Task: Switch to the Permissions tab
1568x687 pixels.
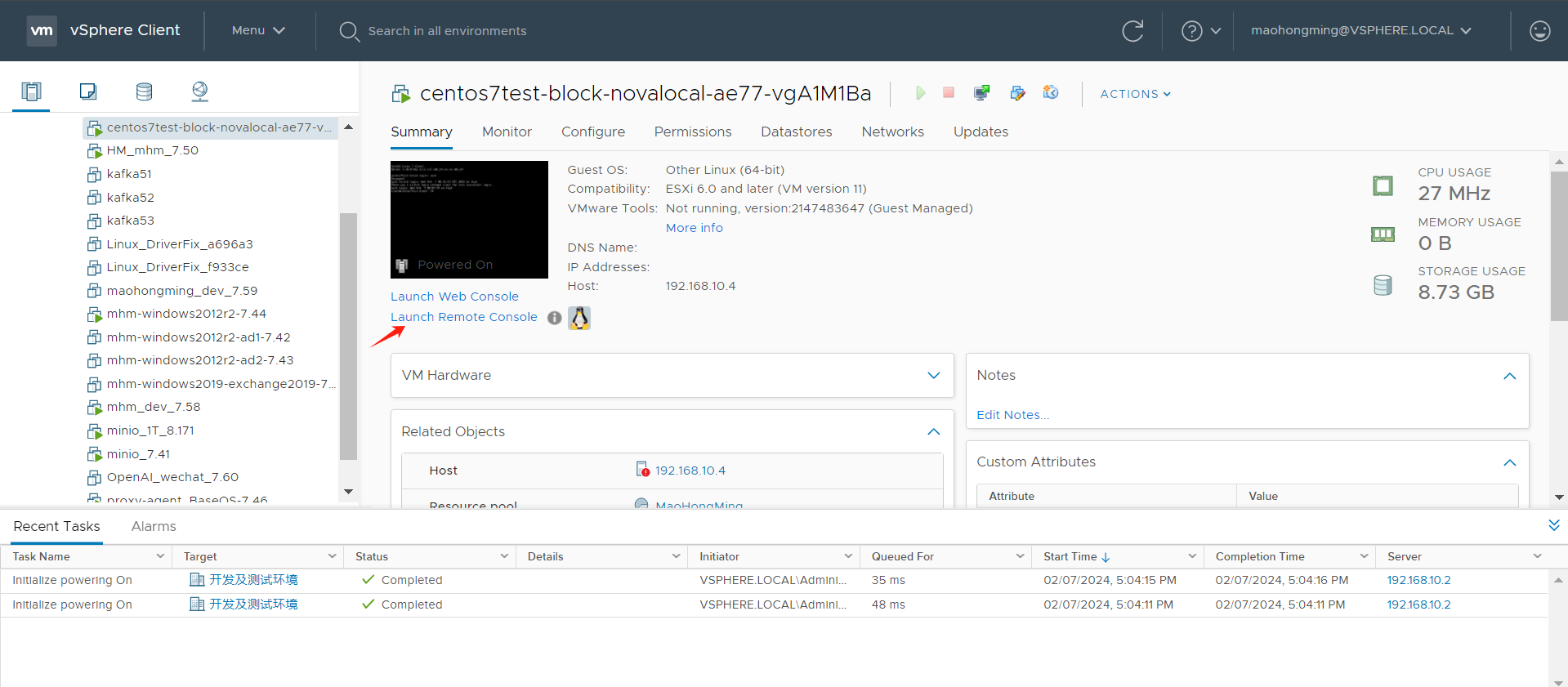Action: pyautogui.click(x=693, y=132)
